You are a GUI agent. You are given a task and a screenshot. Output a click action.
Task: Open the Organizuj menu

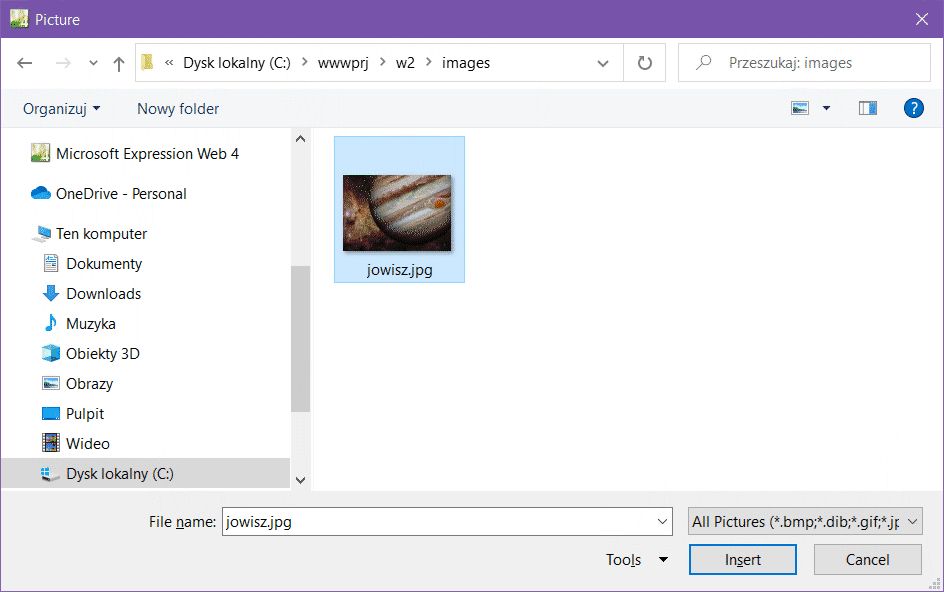[61, 109]
